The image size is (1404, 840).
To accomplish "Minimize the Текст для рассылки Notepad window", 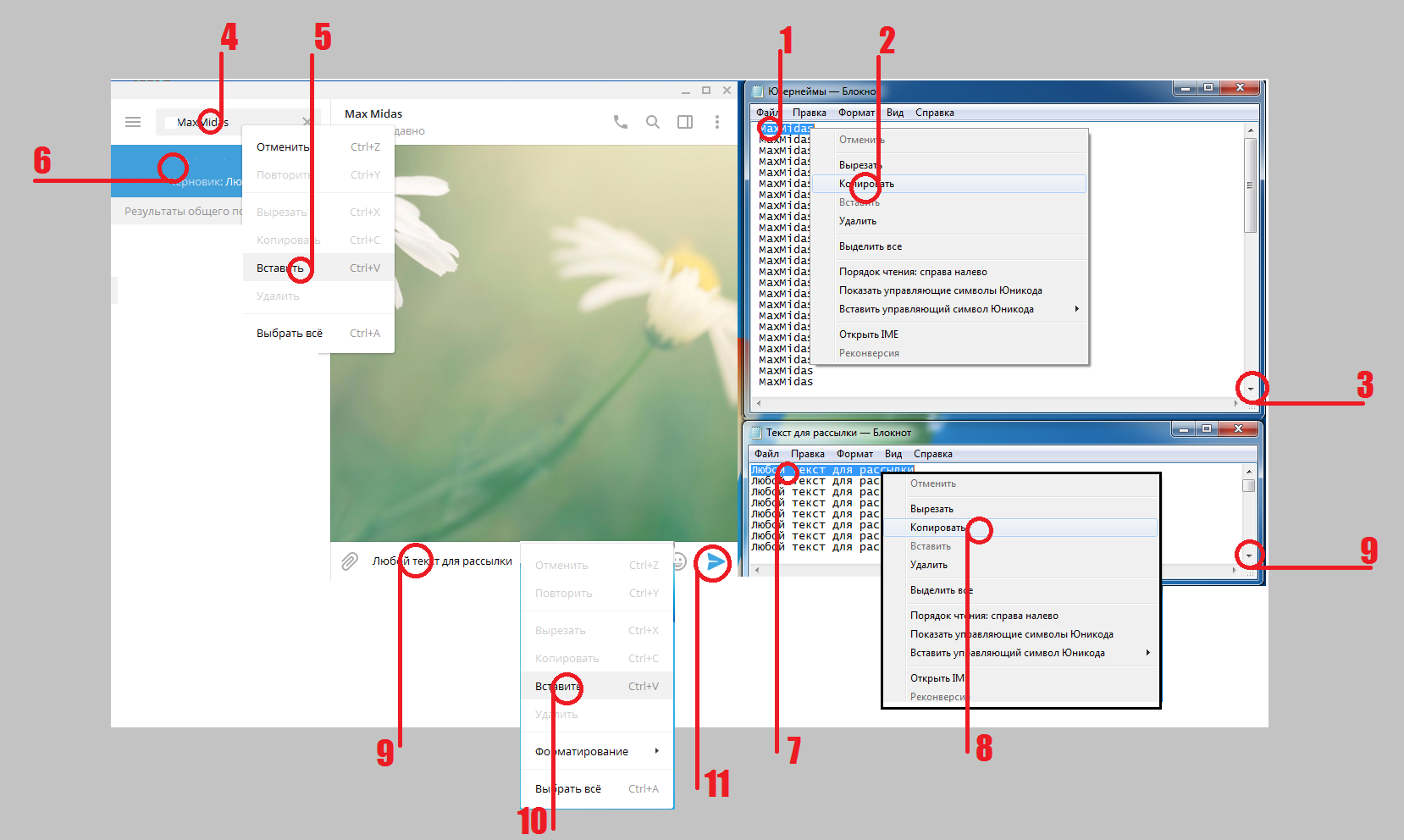I will [x=1183, y=429].
